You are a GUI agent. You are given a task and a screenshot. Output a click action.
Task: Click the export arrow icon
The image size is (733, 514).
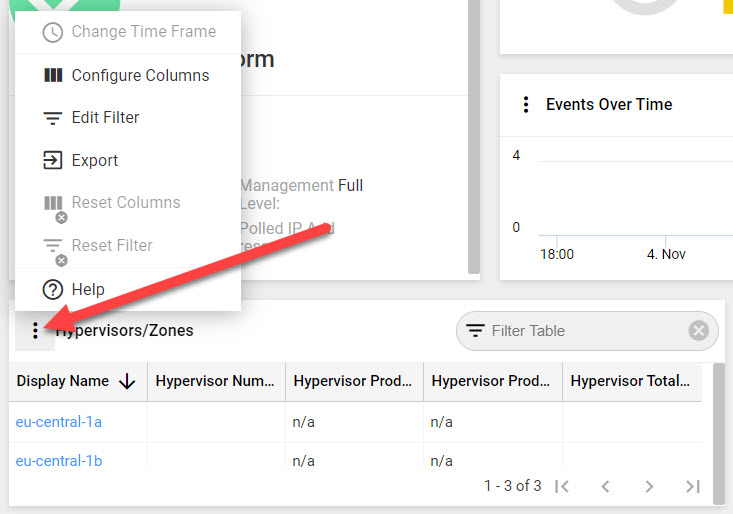(x=52, y=160)
